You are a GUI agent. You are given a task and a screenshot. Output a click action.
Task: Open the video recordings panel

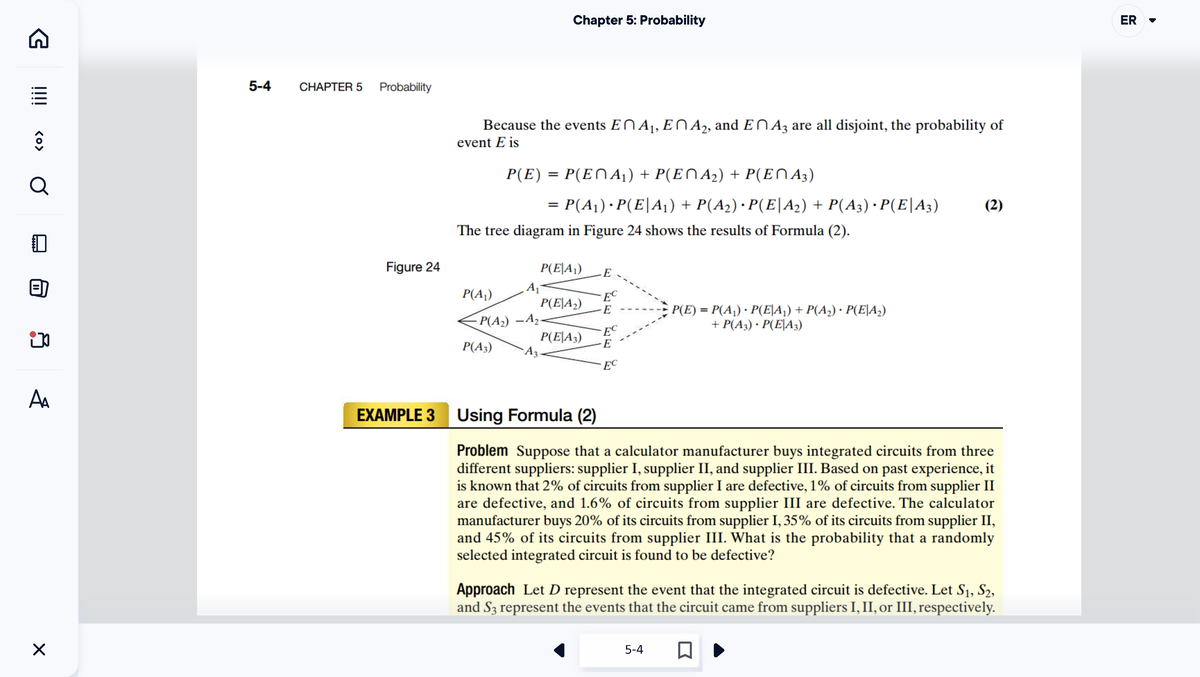38,340
